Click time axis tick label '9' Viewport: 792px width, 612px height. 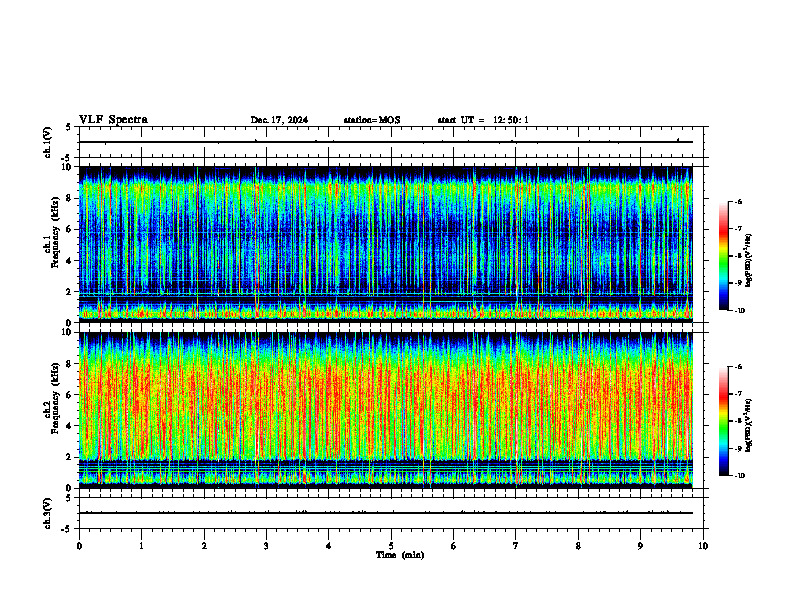640,546
